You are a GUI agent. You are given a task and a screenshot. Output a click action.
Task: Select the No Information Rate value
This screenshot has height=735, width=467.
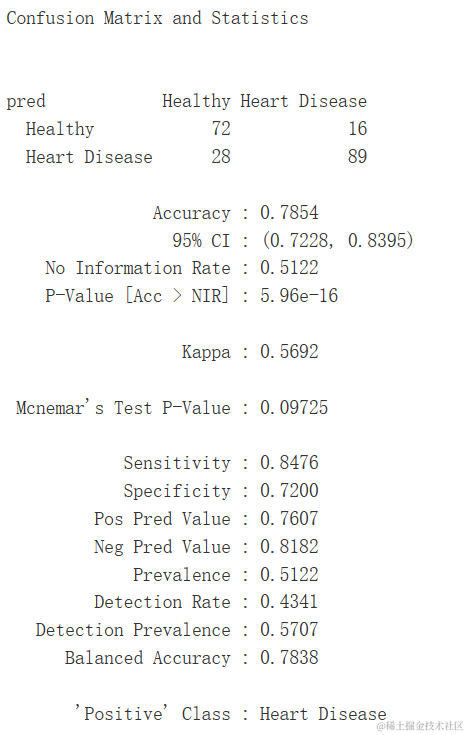[x=289, y=268]
